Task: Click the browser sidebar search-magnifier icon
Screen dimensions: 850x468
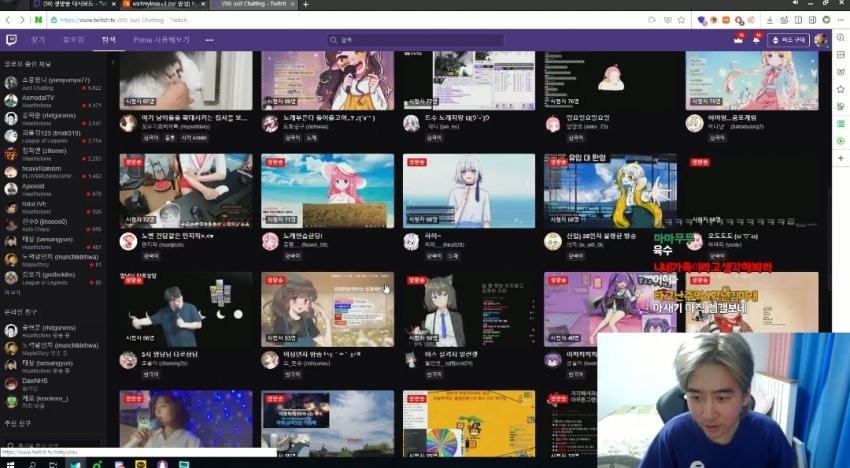Action: coord(841,37)
